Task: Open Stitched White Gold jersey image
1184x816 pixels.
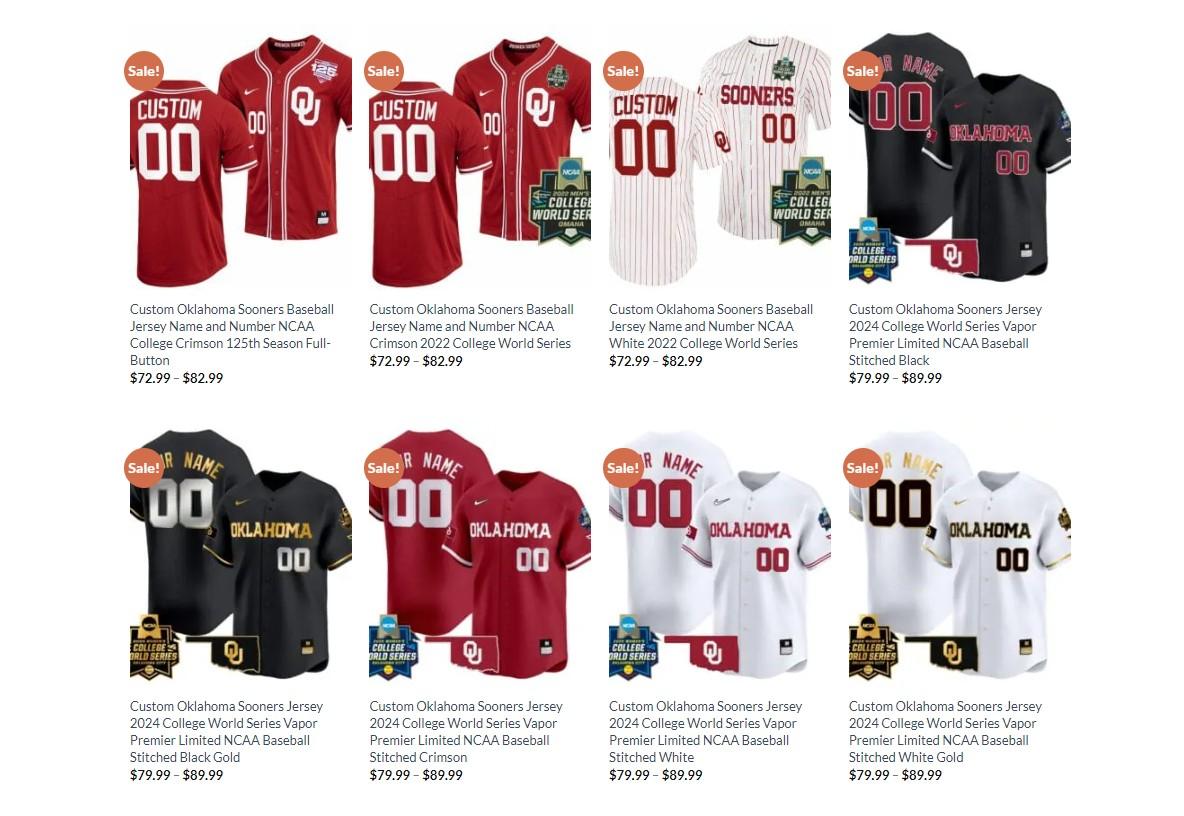Action: [960, 554]
